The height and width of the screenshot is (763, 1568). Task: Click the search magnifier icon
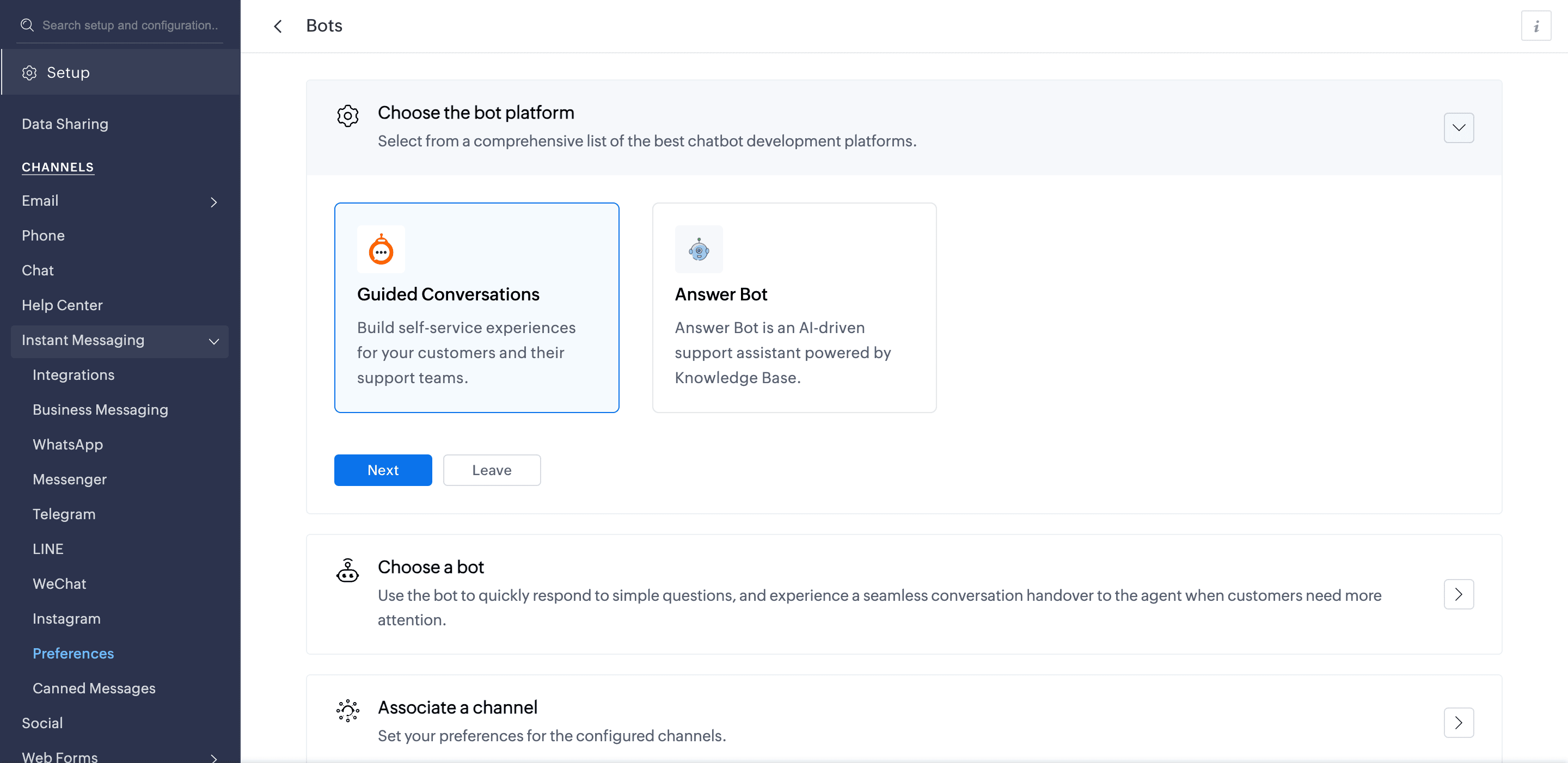[27, 25]
